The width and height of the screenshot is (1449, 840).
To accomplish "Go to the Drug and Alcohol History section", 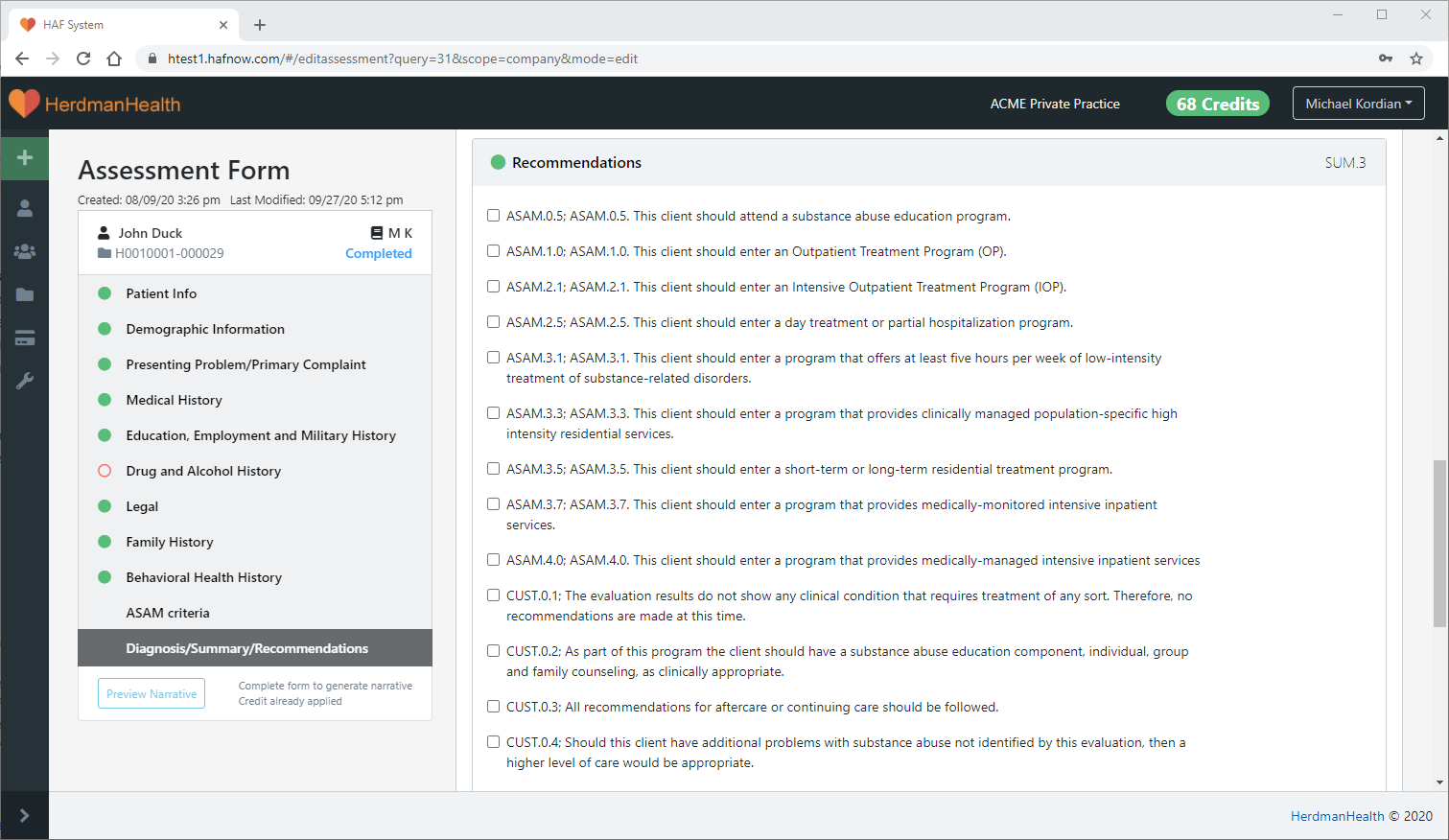I will (x=203, y=471).
